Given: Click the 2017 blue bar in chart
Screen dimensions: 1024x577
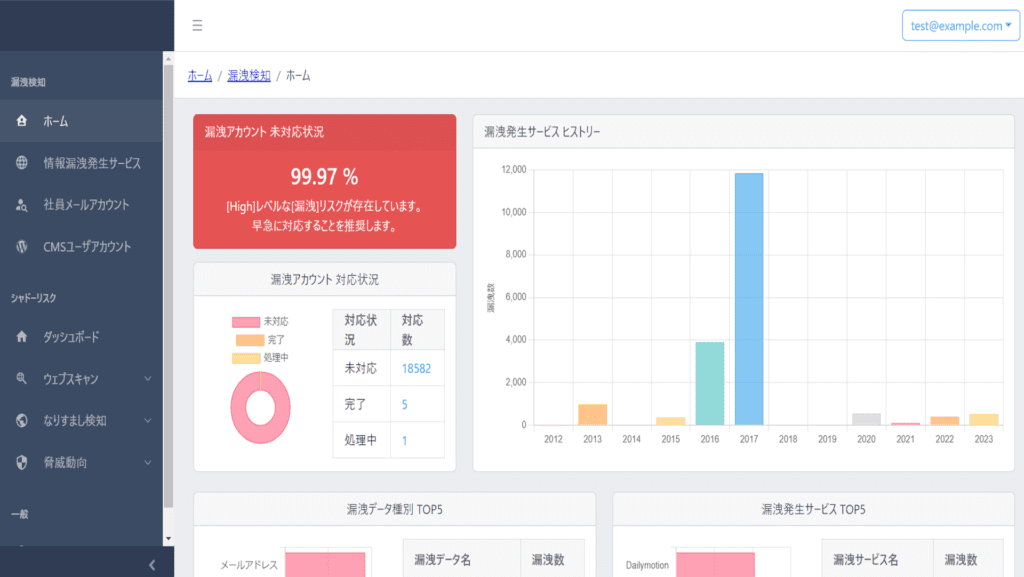Looking at the screenshot, I should 749,298.
